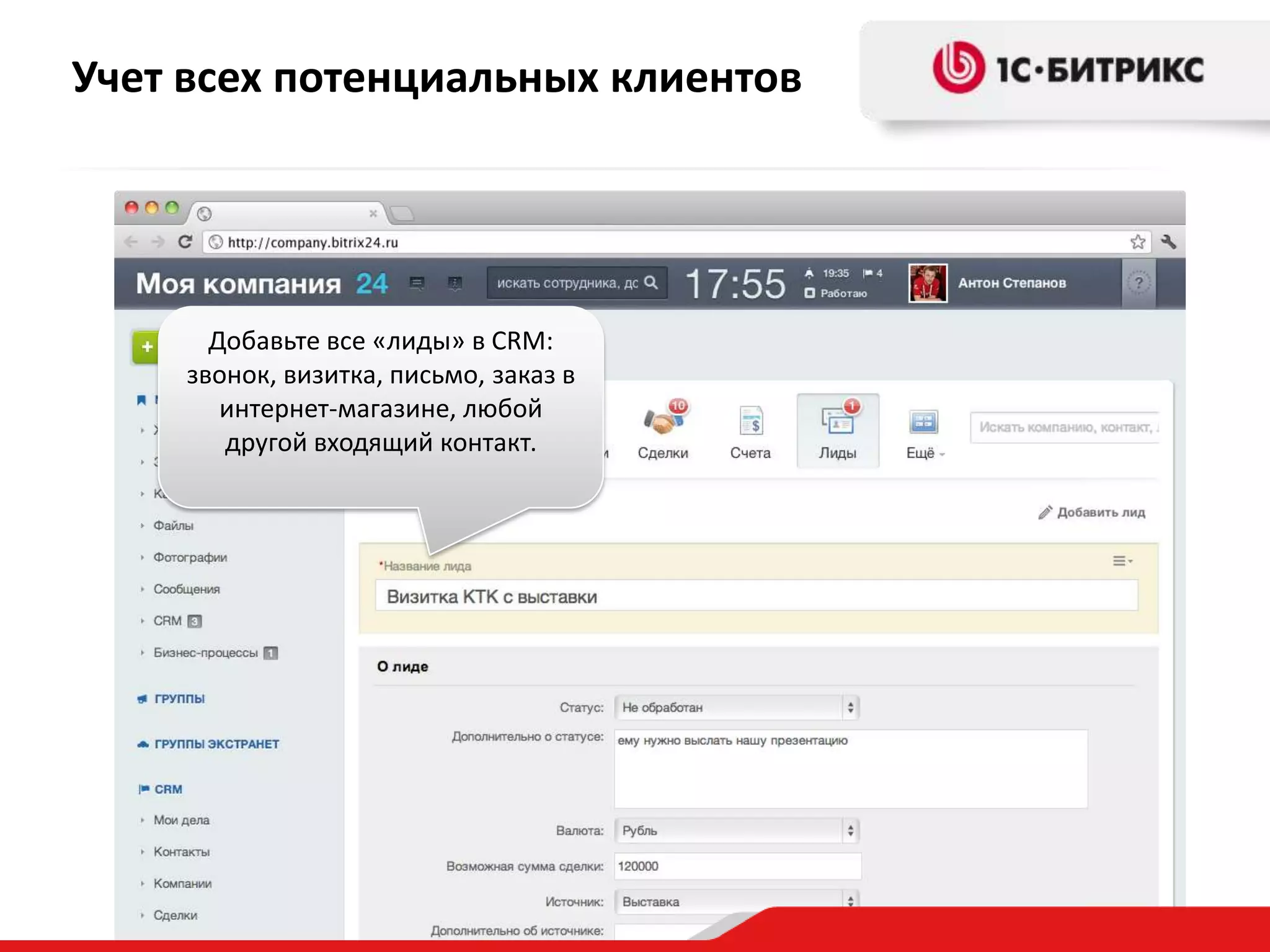Image resolution: width=1270 pixels, height=952 pixels.
Task: Click the employee search field in header
Action: pyautogui.click(x=577, y=283)
